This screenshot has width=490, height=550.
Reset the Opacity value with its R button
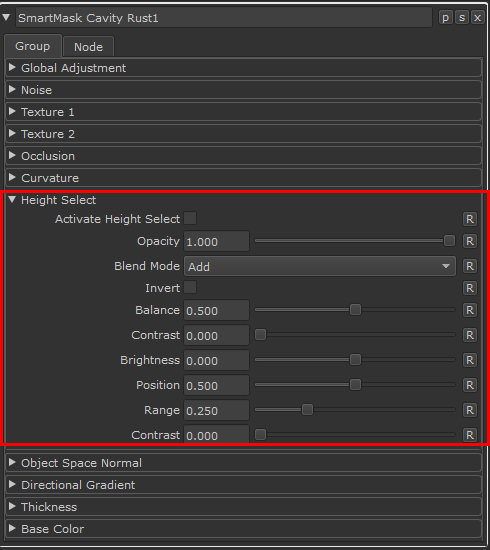click(470, 241)
